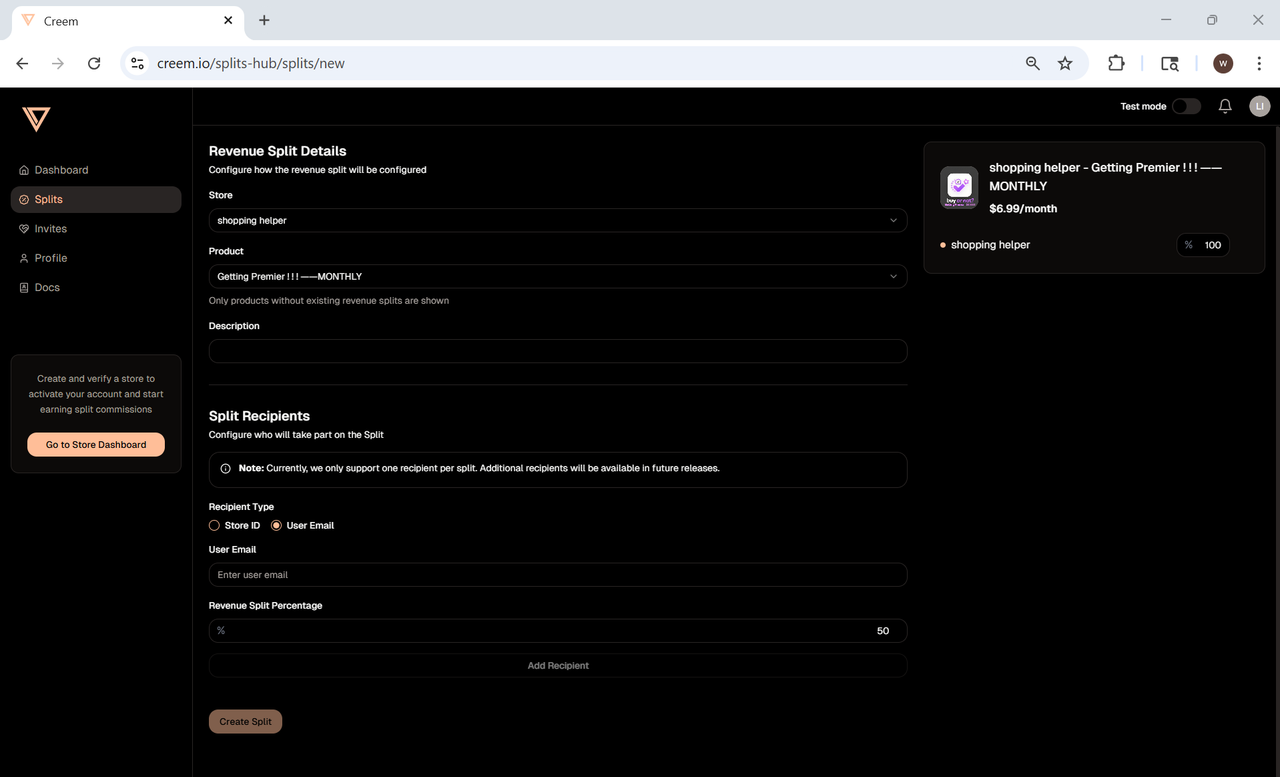Reload the page with the browser refresh button
Screen dimensions: 1280x777
click(94, 63)
